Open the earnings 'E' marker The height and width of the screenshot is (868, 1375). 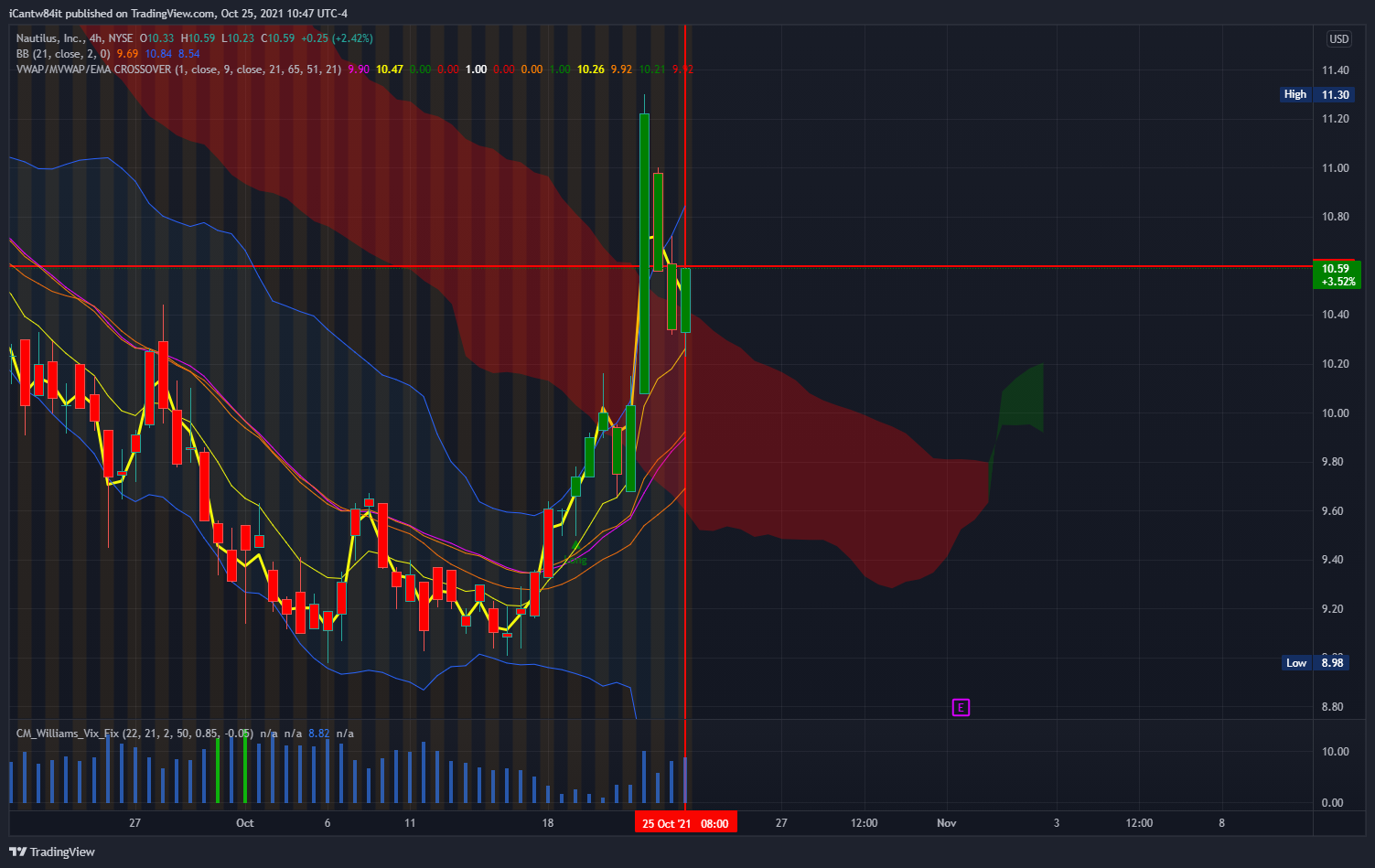coord(960,707)
